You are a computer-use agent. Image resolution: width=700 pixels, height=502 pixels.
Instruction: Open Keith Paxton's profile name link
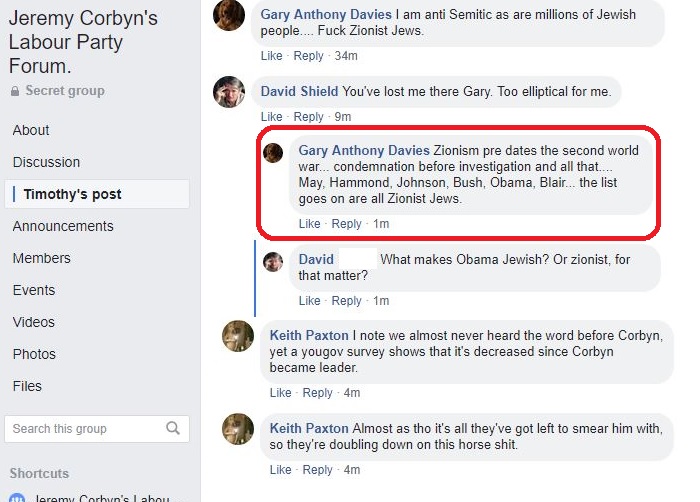[x=309, y=335]
